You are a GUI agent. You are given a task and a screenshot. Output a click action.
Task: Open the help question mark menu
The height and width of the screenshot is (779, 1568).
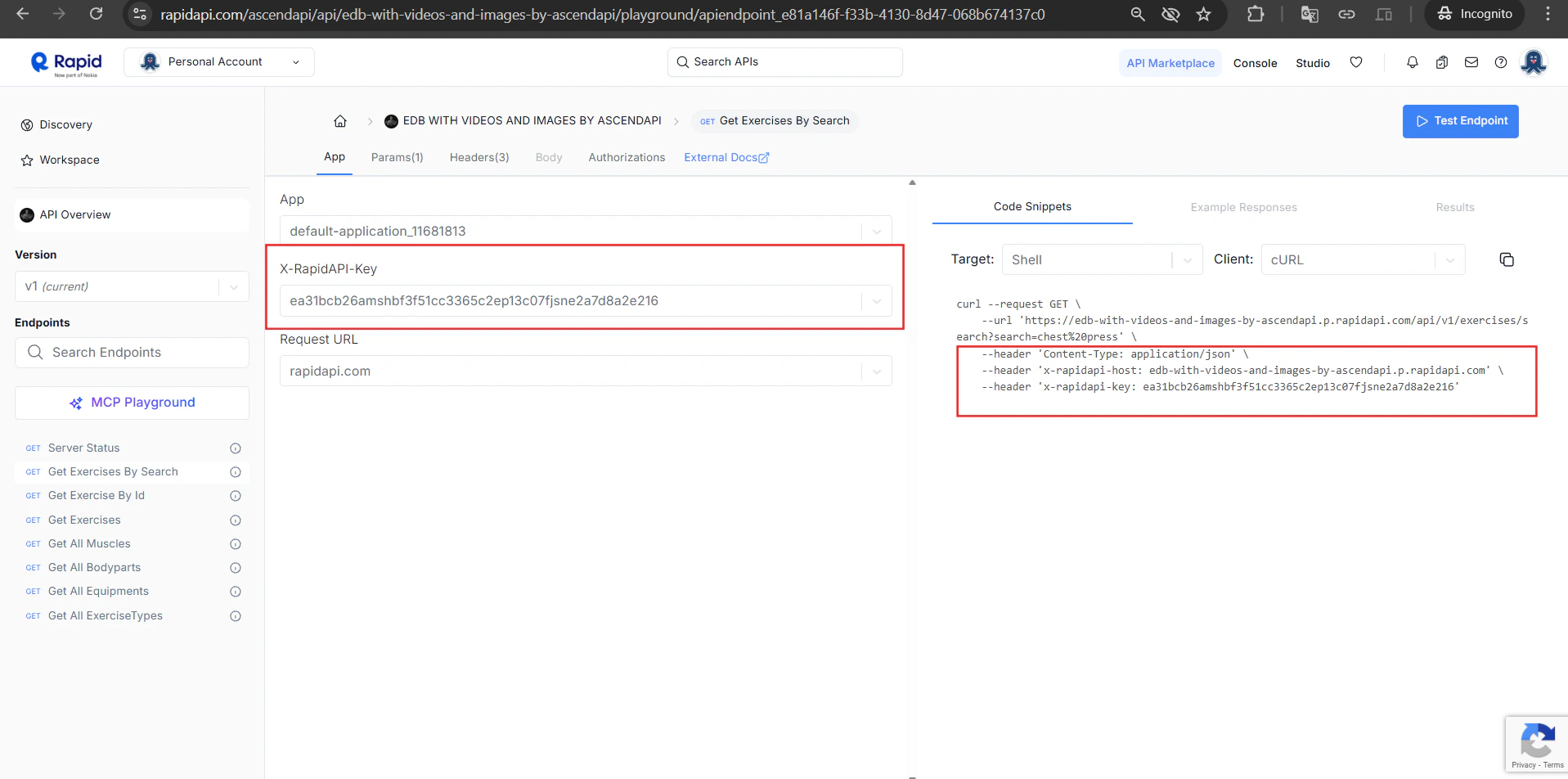pos(1500,62)
